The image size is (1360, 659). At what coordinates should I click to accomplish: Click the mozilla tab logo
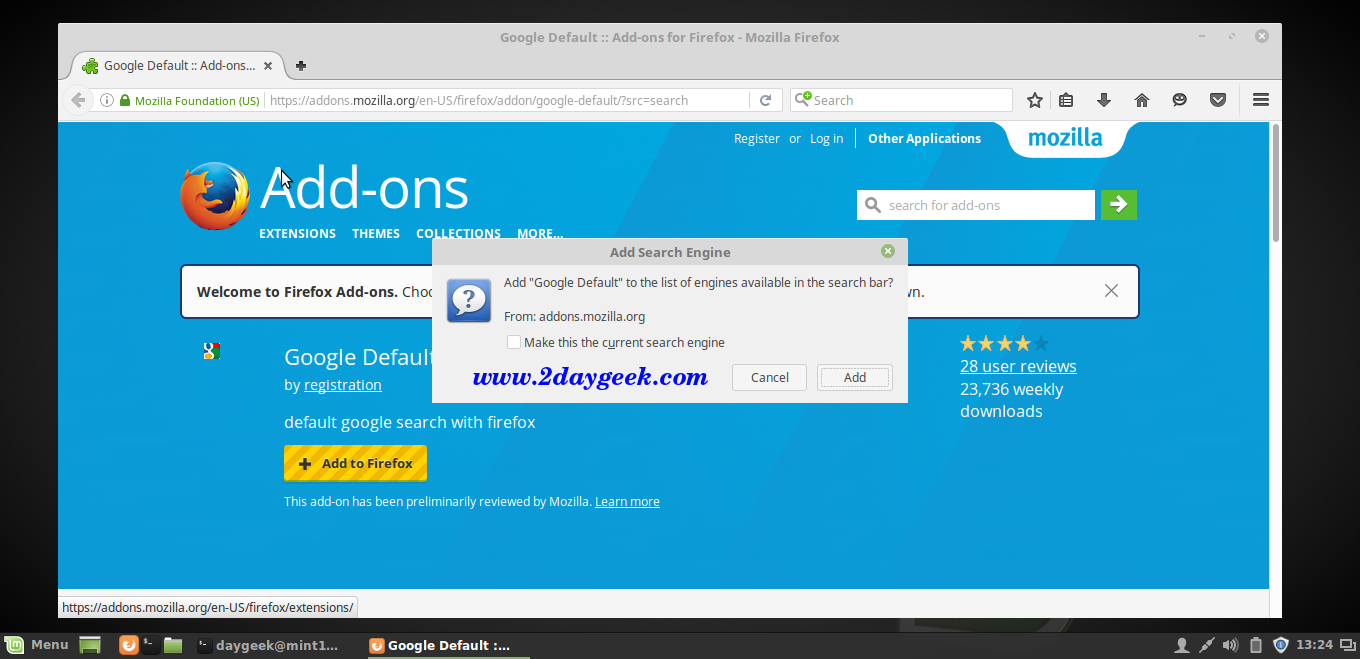click(1066, 138)
